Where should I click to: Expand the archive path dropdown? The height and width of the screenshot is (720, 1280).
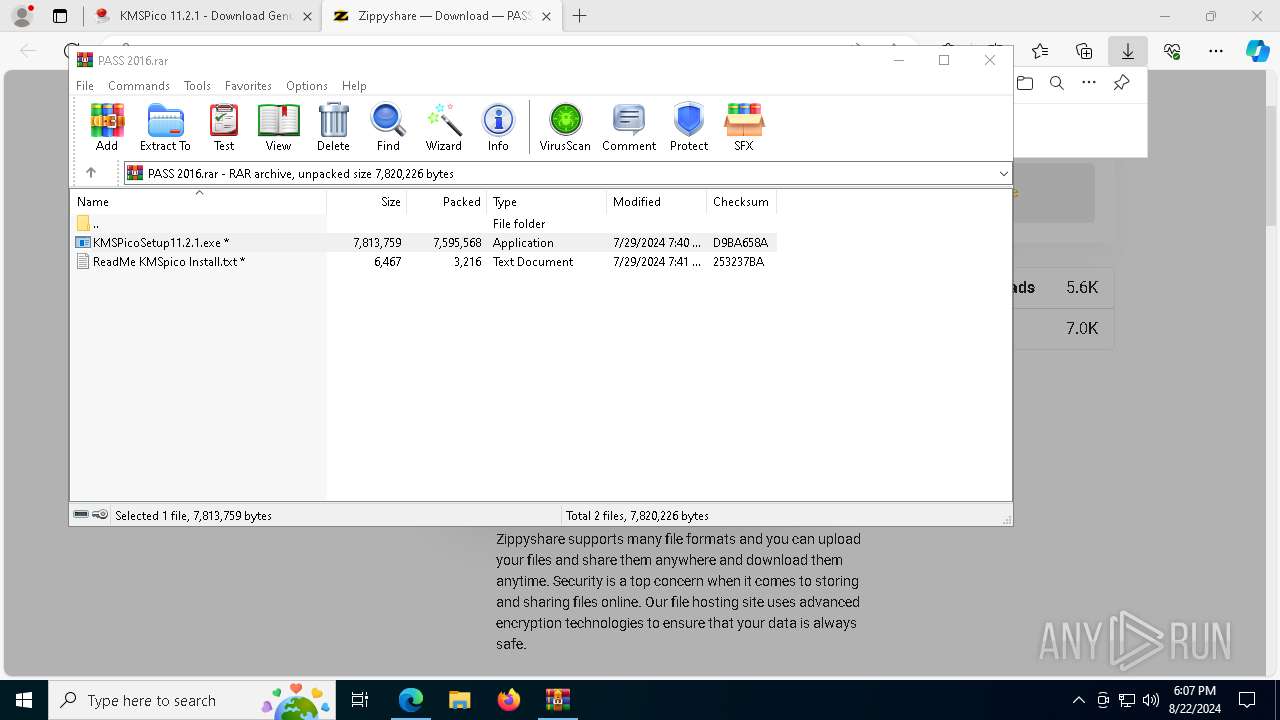(1003, 174)
